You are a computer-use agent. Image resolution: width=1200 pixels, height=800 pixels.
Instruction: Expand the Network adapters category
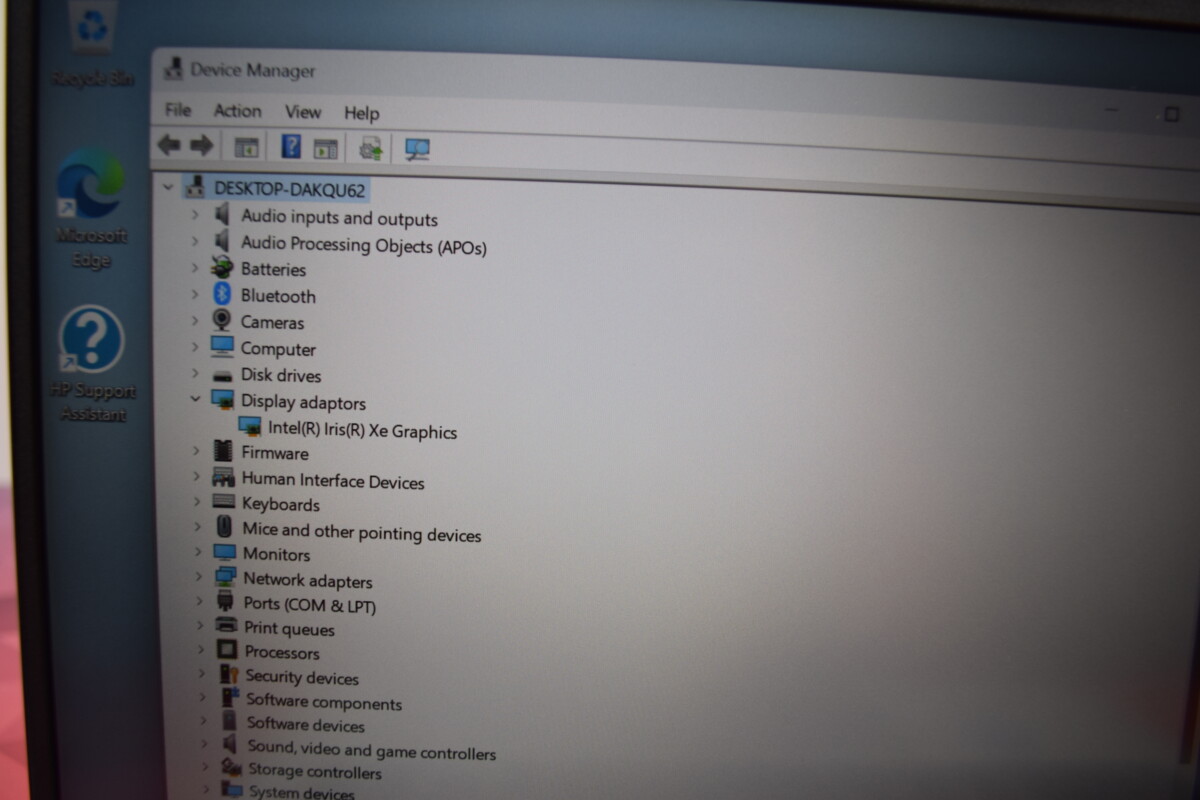click(x=199, y=577)
